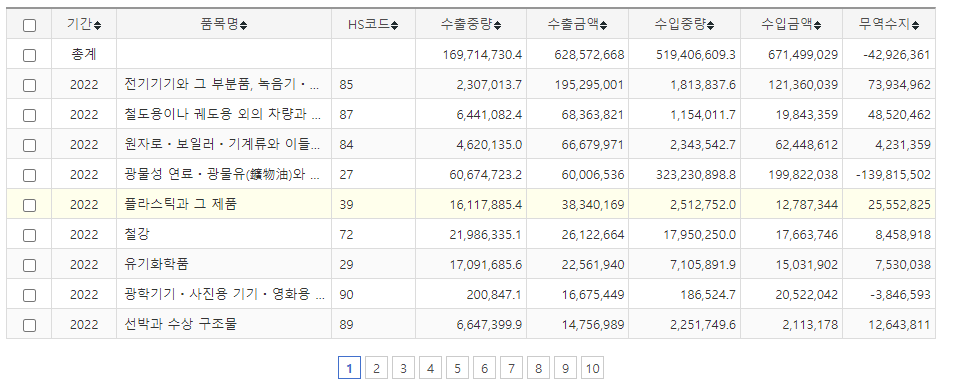Tick the checkbox for 철강 row

pos(29,235)
